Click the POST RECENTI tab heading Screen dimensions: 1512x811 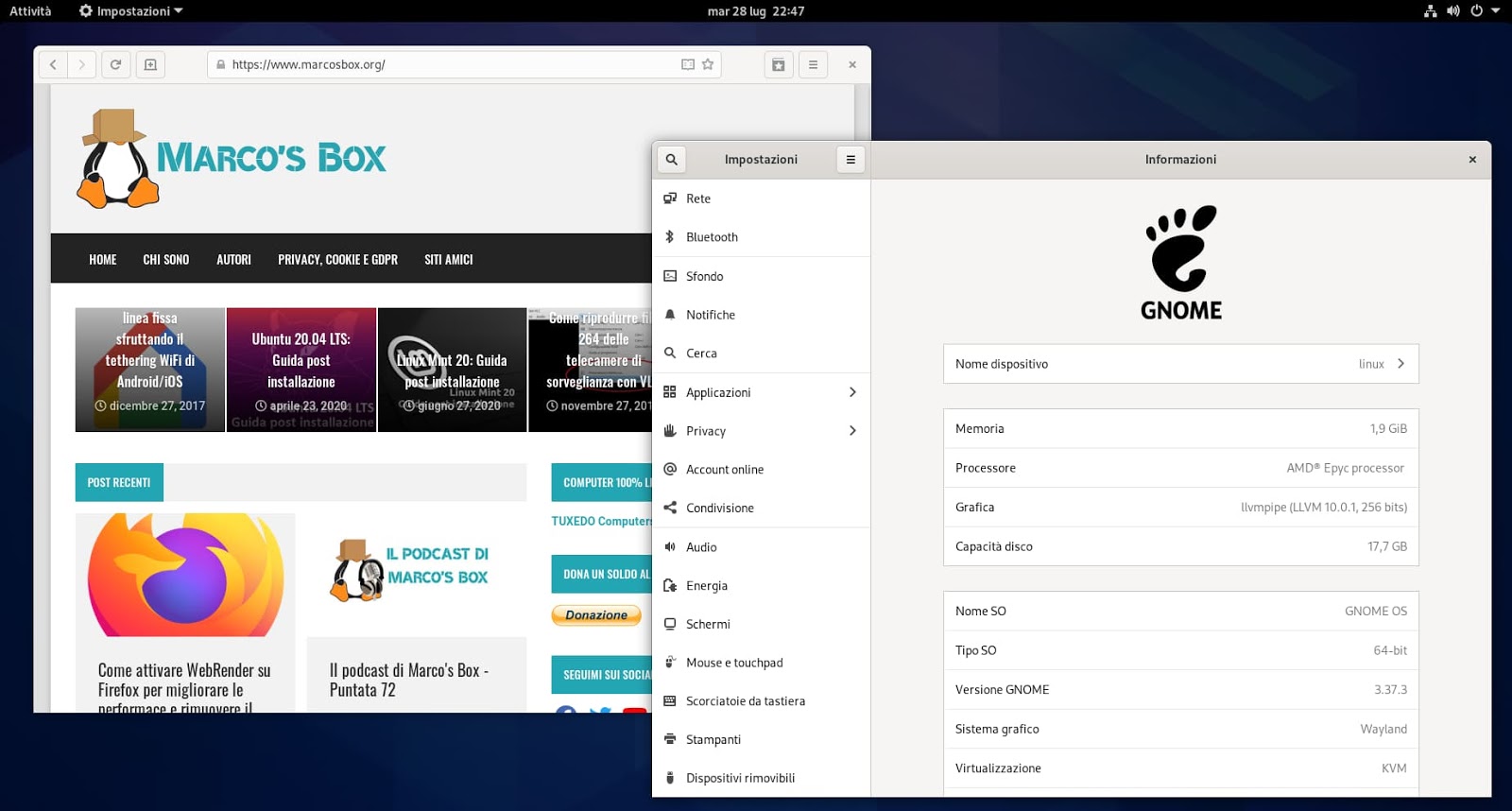point(119,482)
